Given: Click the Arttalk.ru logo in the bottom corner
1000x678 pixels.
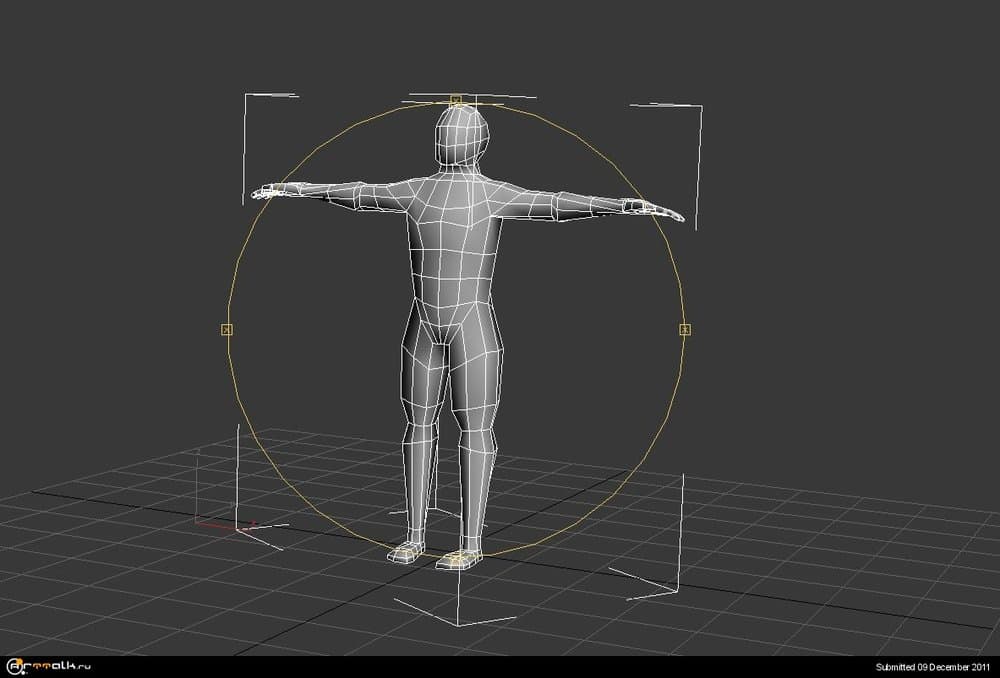Looking at the screenshot, I should [x=49, y=666].
